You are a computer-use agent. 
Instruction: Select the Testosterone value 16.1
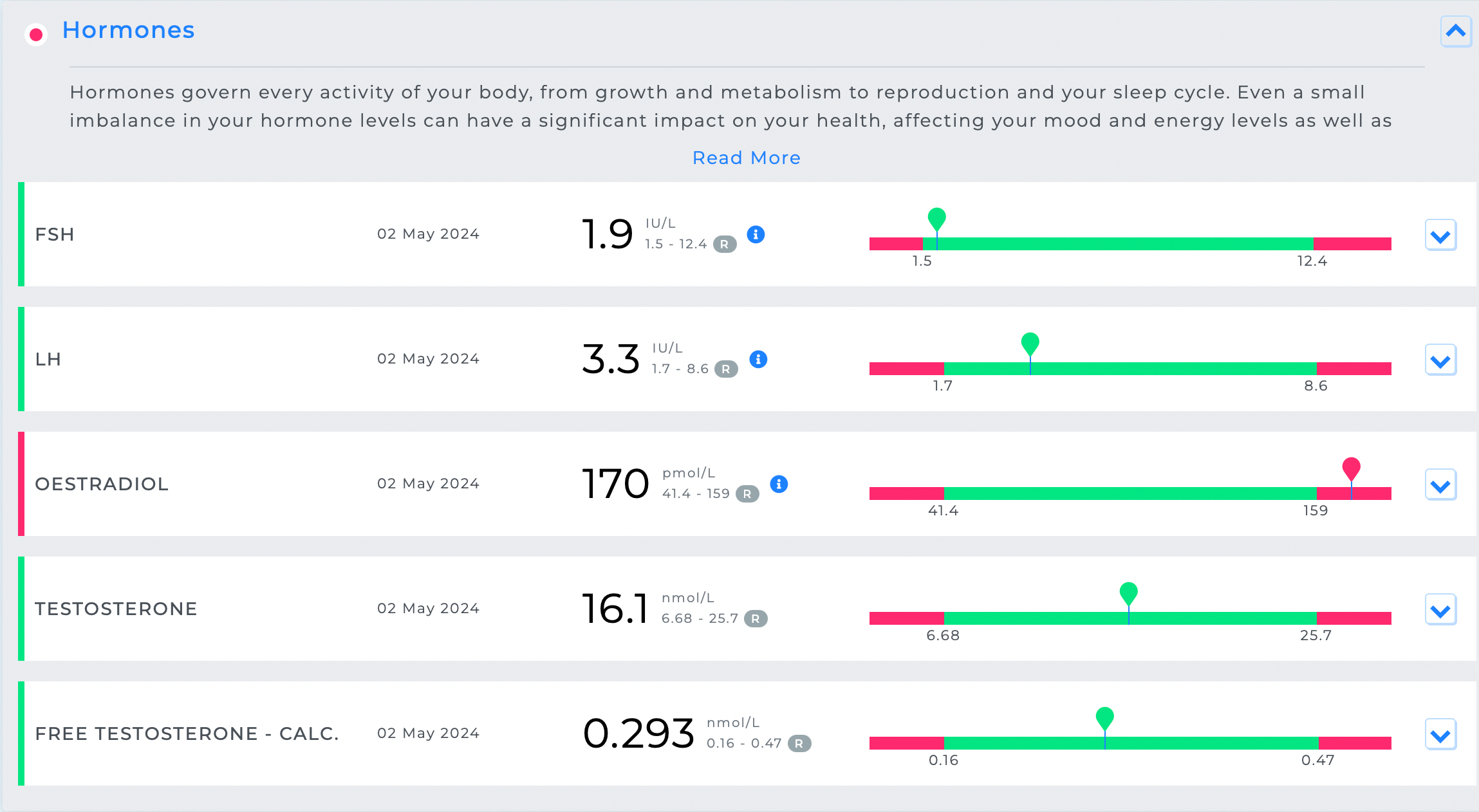(615, 609)
